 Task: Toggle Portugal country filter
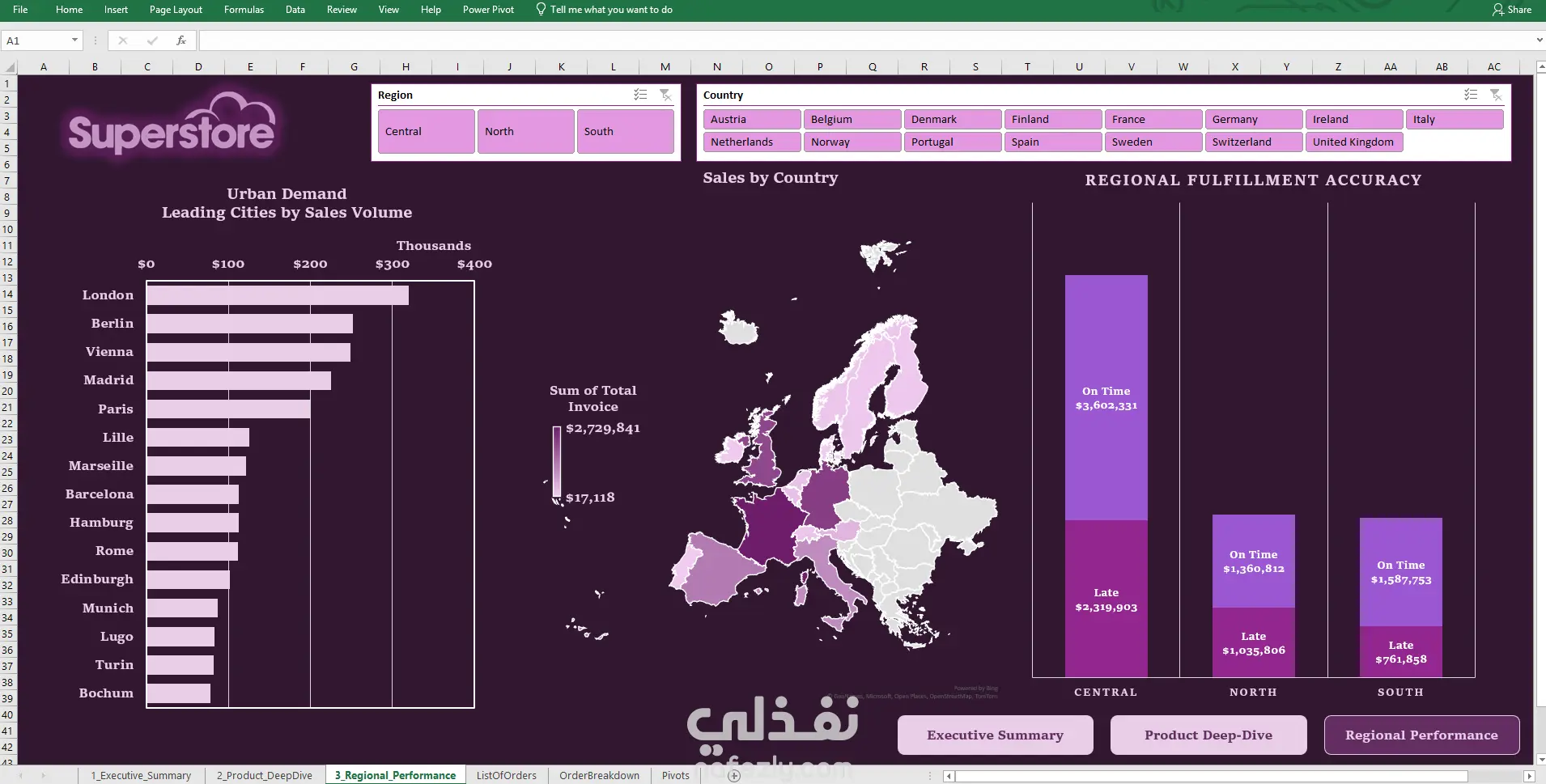(953, 142)
